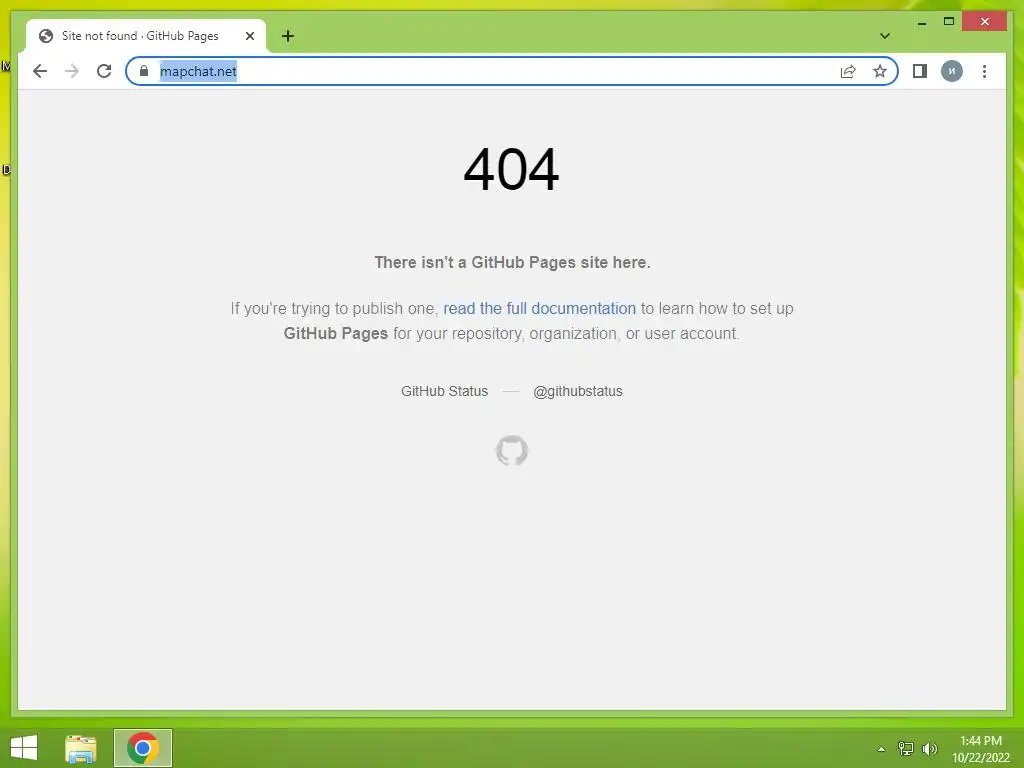Bookmark this tab with the star icon

coord(880,71)
